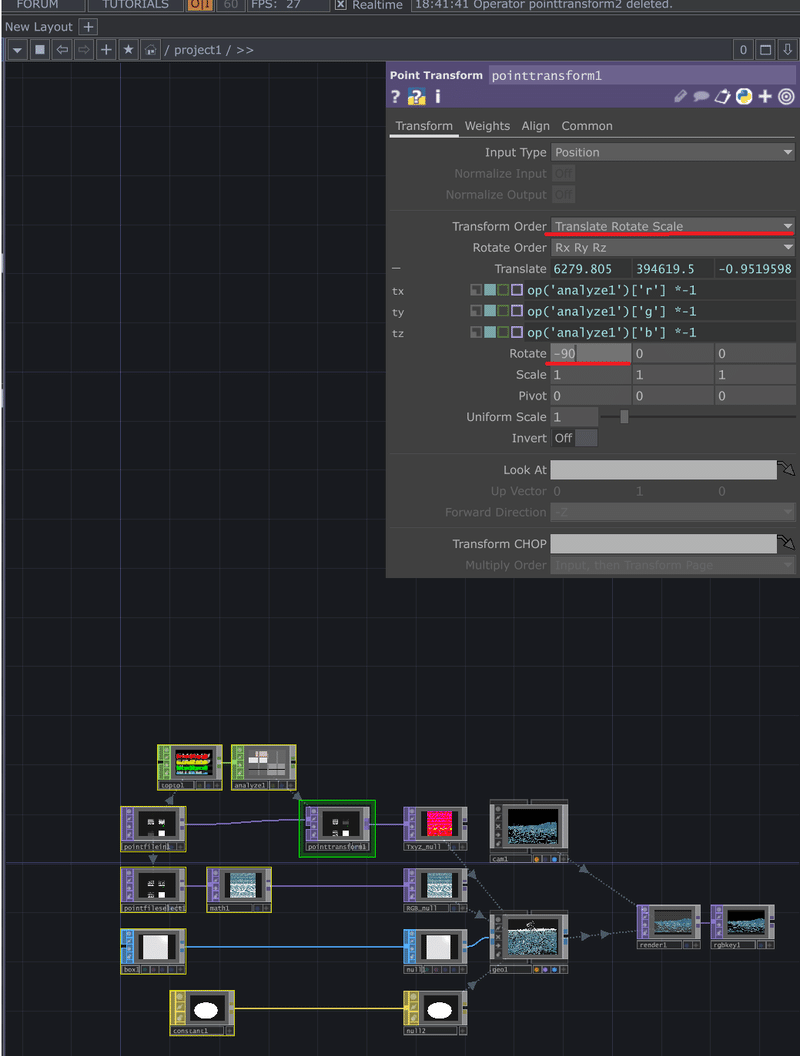Image resolution: width=800 pixels, height=1056 pixels.
Task: Open the TUTORIALS menu item
Action: [x=135, y=5]
